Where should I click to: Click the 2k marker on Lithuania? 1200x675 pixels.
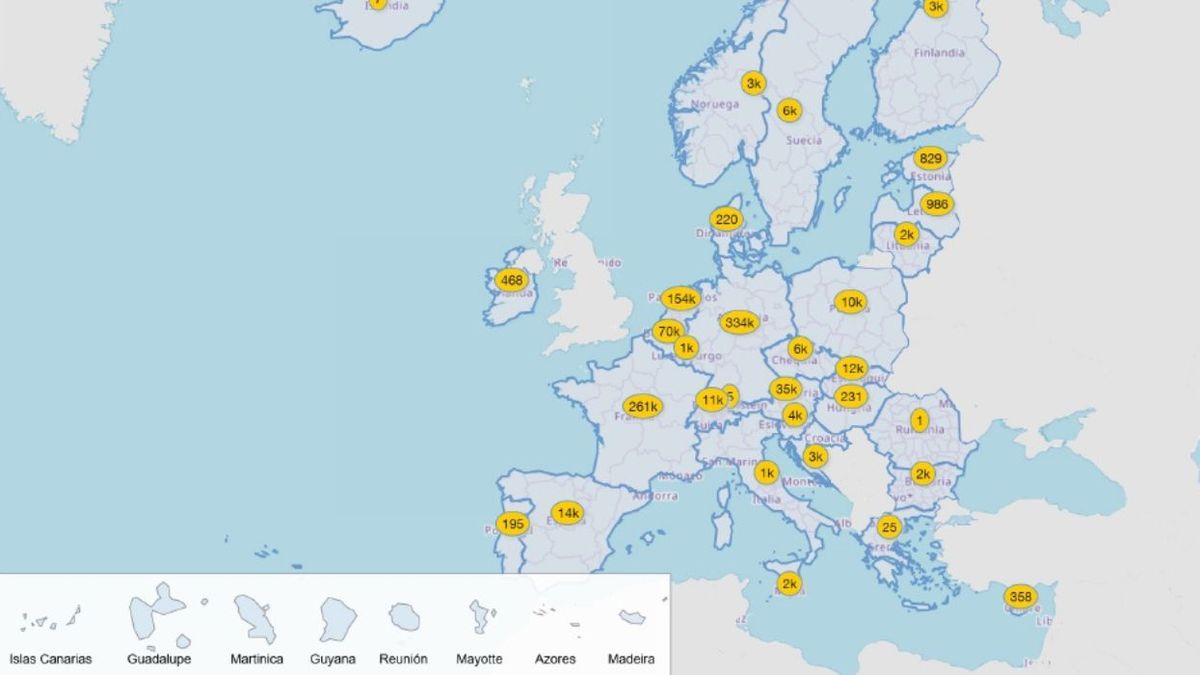coord(906,236)
